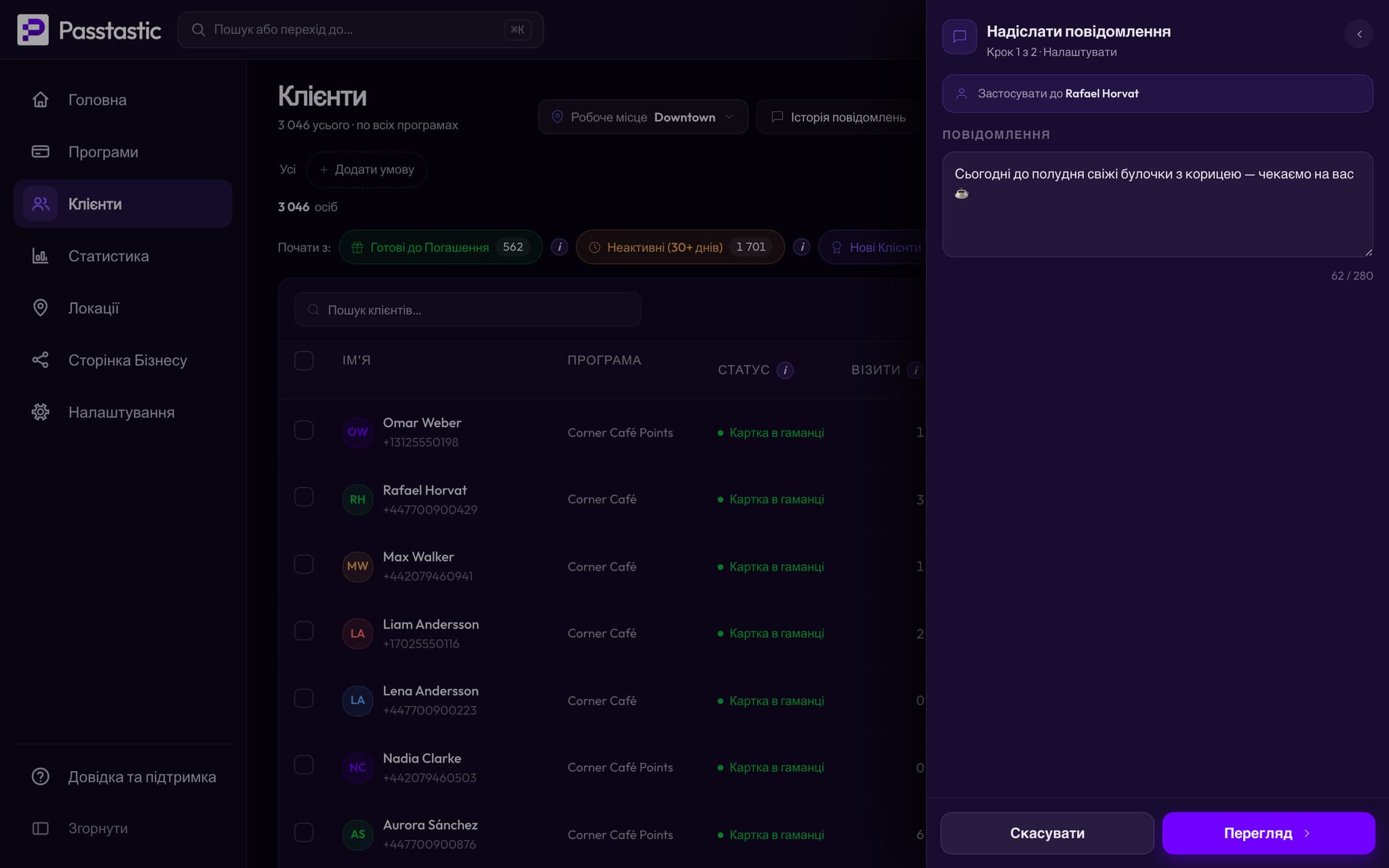This screenshot has height=868, width=1389.
Task: Click the ІМ'Я column header
Action: tap(357, 360)
